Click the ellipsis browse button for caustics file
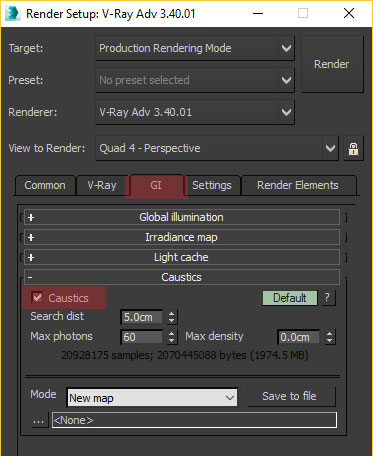The height and width of the screenshot is (456, 373). (x=39, y=421)
